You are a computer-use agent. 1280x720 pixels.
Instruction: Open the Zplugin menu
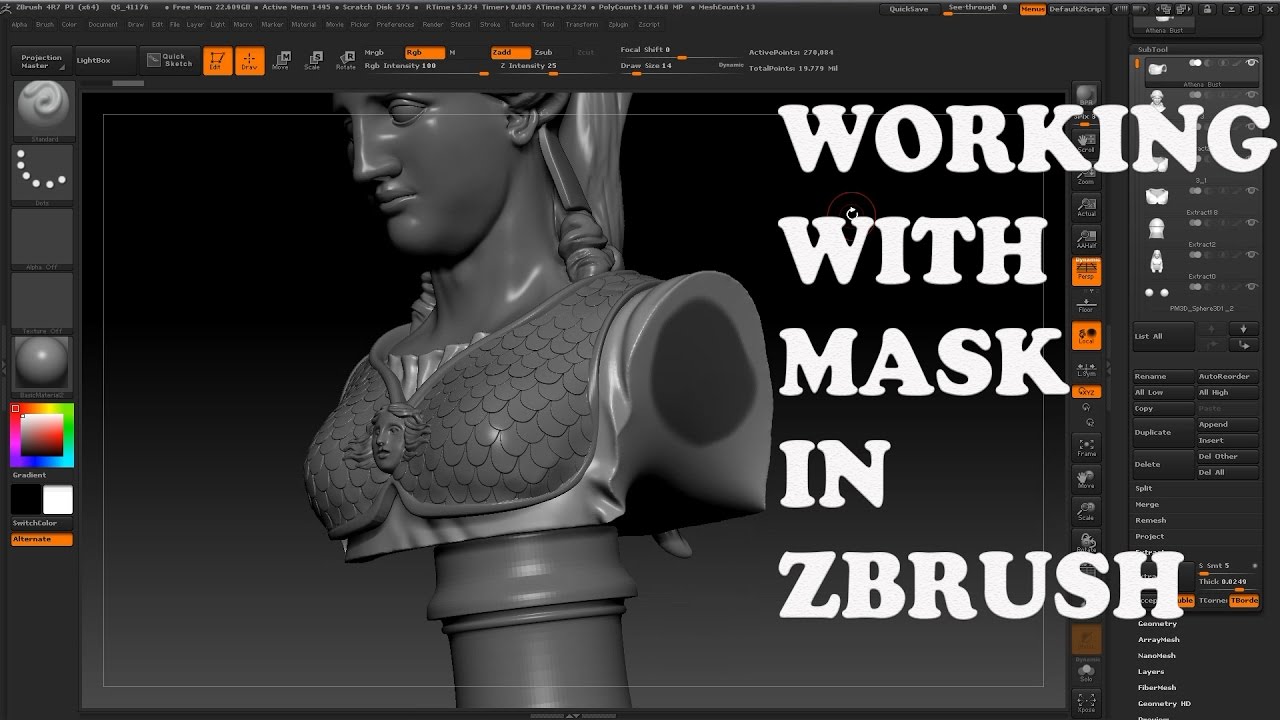(618, 24)
